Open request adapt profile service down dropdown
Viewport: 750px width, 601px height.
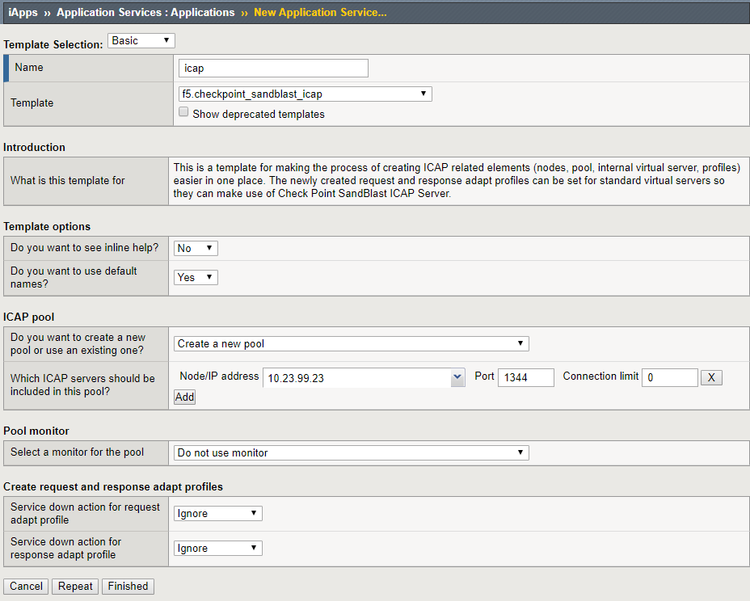[x=218, y=514]
